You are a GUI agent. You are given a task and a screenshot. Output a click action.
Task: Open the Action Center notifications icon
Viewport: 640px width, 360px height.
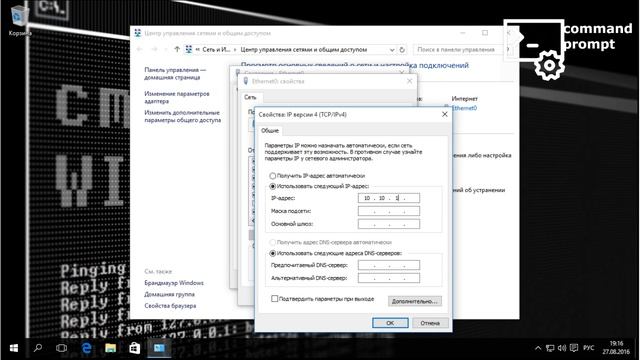coord(574,348)
